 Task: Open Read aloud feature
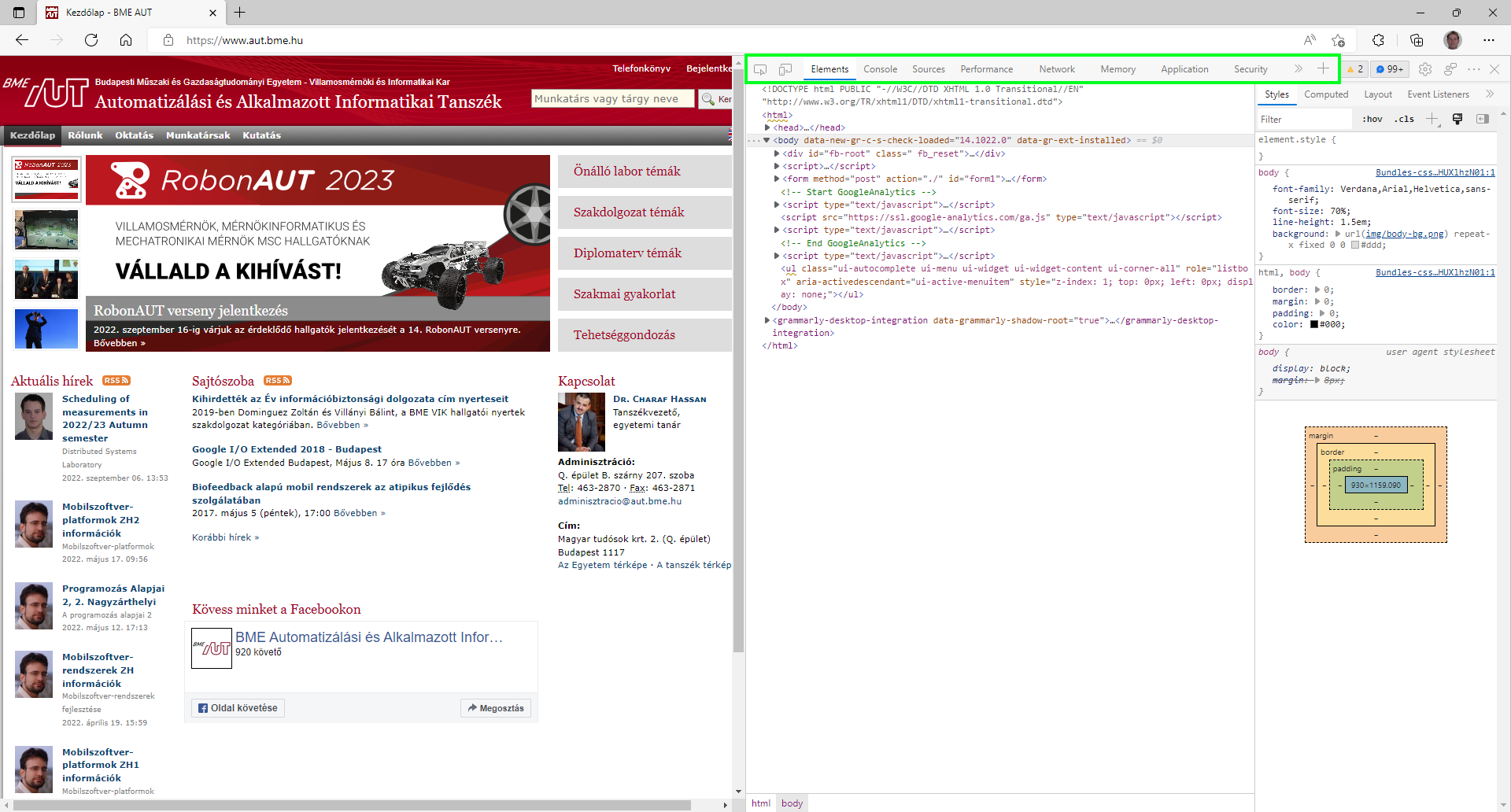point(1310,40)
